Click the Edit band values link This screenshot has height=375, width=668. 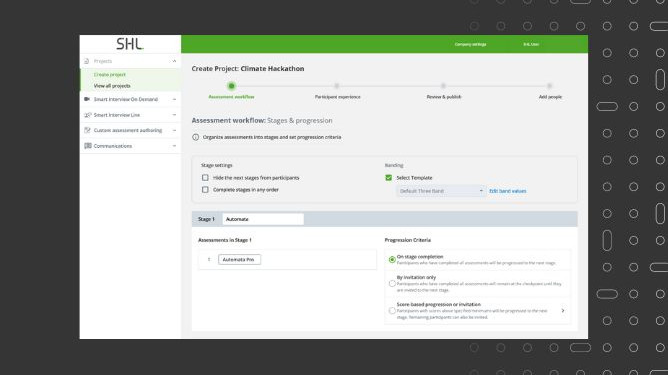pos(507,191)
